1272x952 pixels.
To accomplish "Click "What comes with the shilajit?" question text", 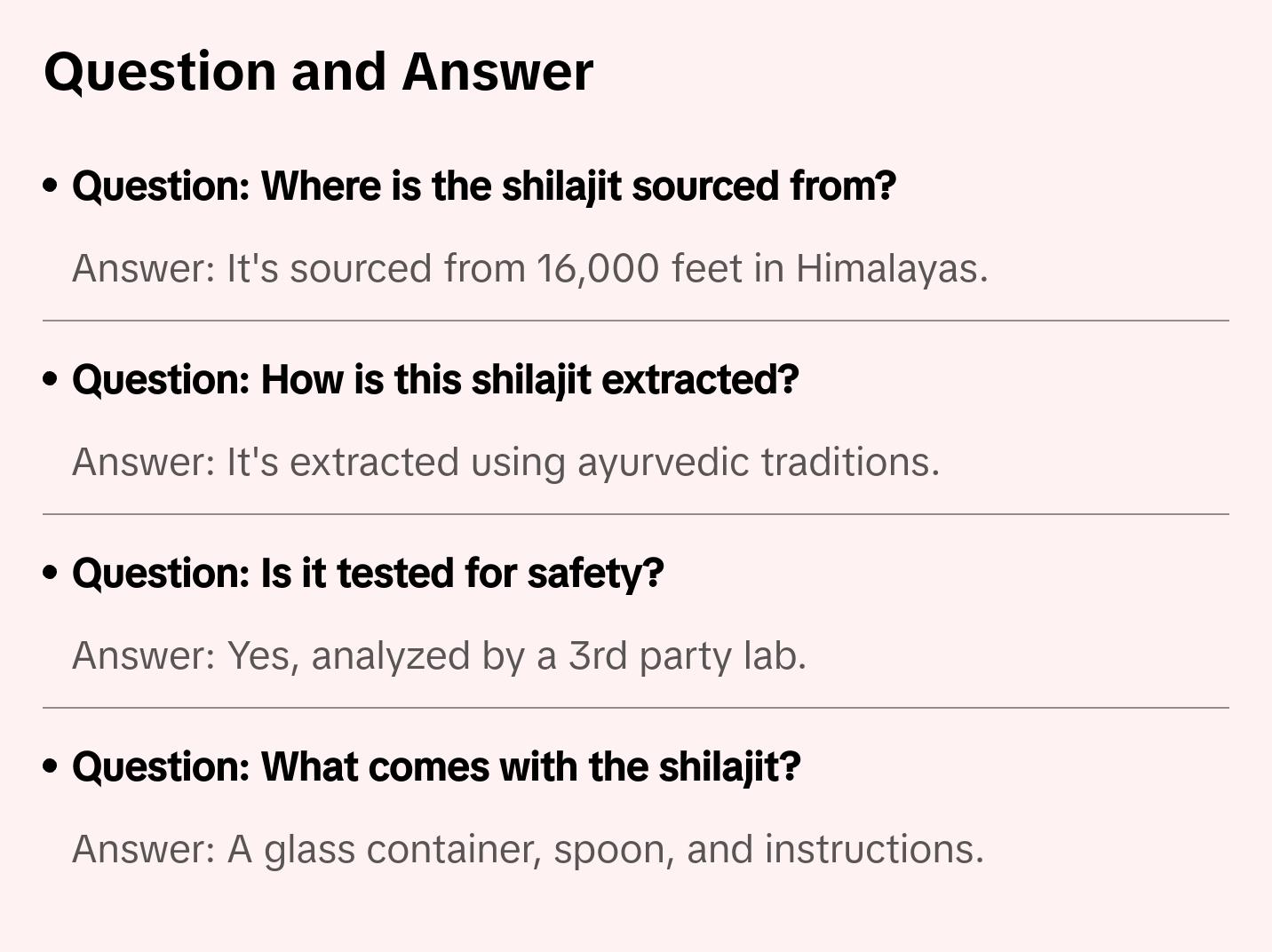I will [436, 766].
